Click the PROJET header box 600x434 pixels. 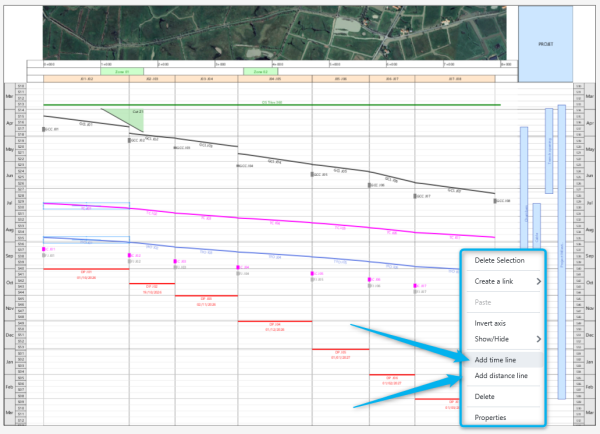coord(545,44)
